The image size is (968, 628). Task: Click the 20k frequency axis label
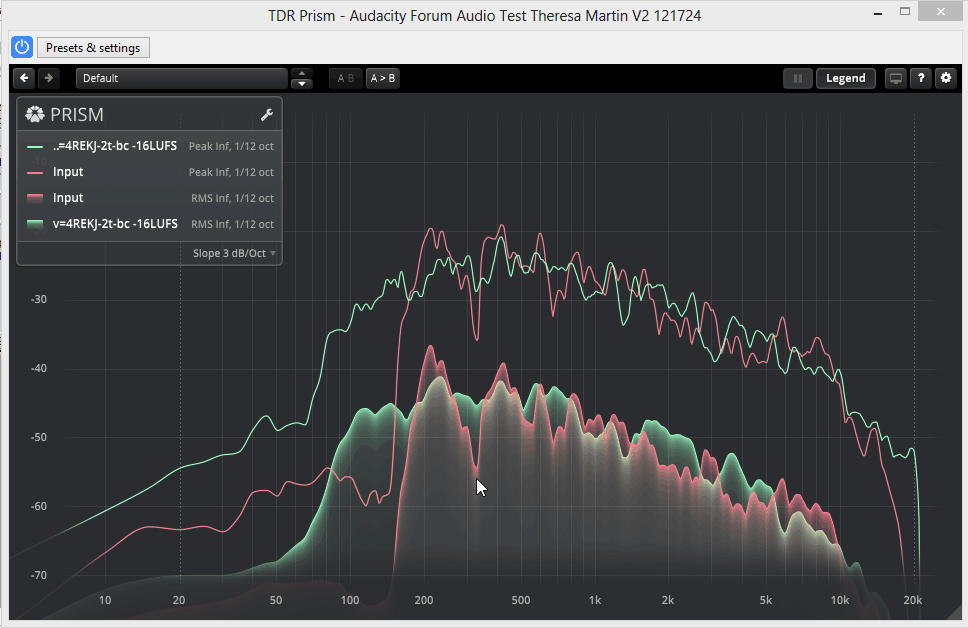coord(912,600)
